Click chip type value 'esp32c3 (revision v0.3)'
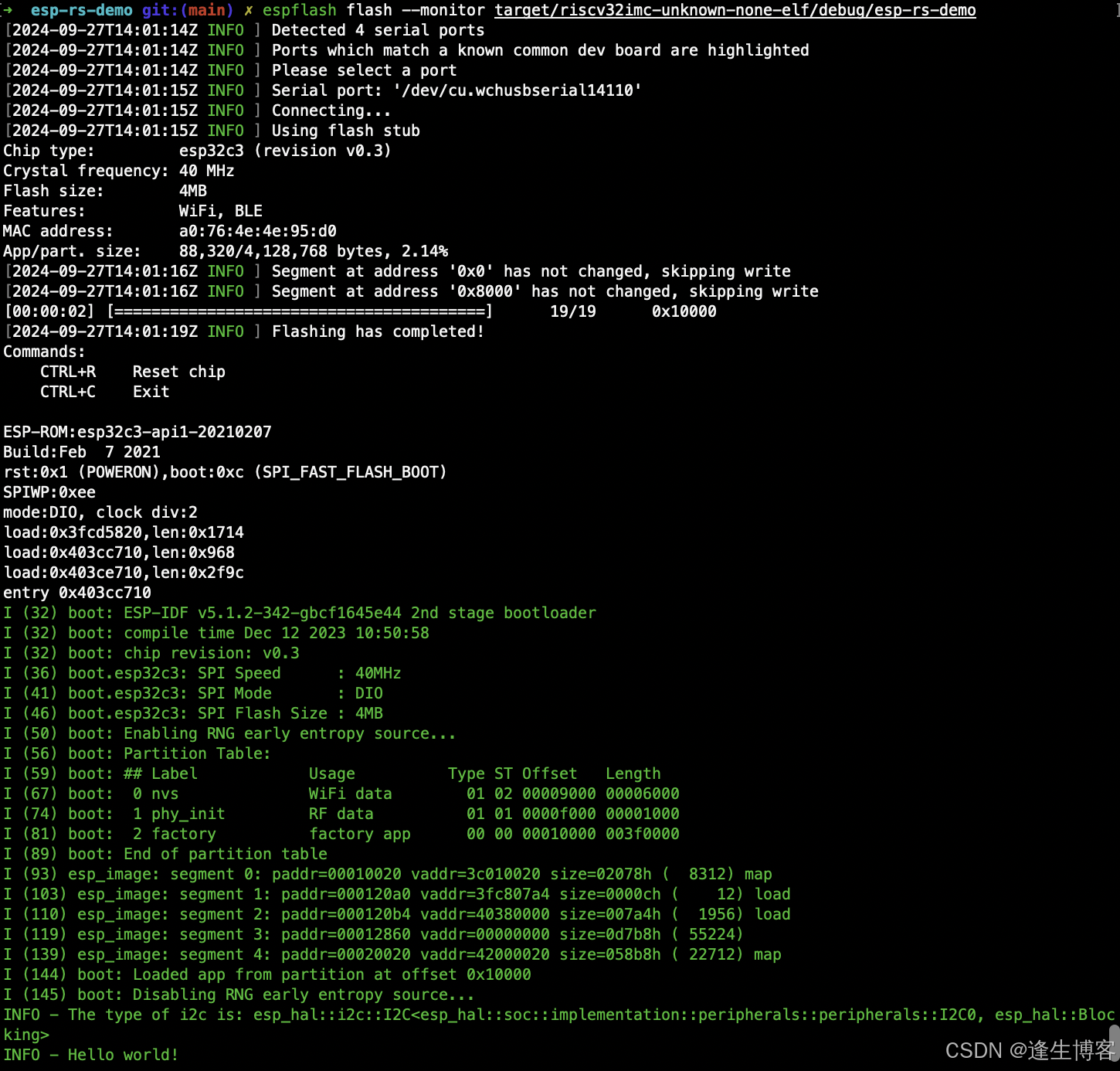This screenshot has width=1120, height=1071. pos(285,151)
